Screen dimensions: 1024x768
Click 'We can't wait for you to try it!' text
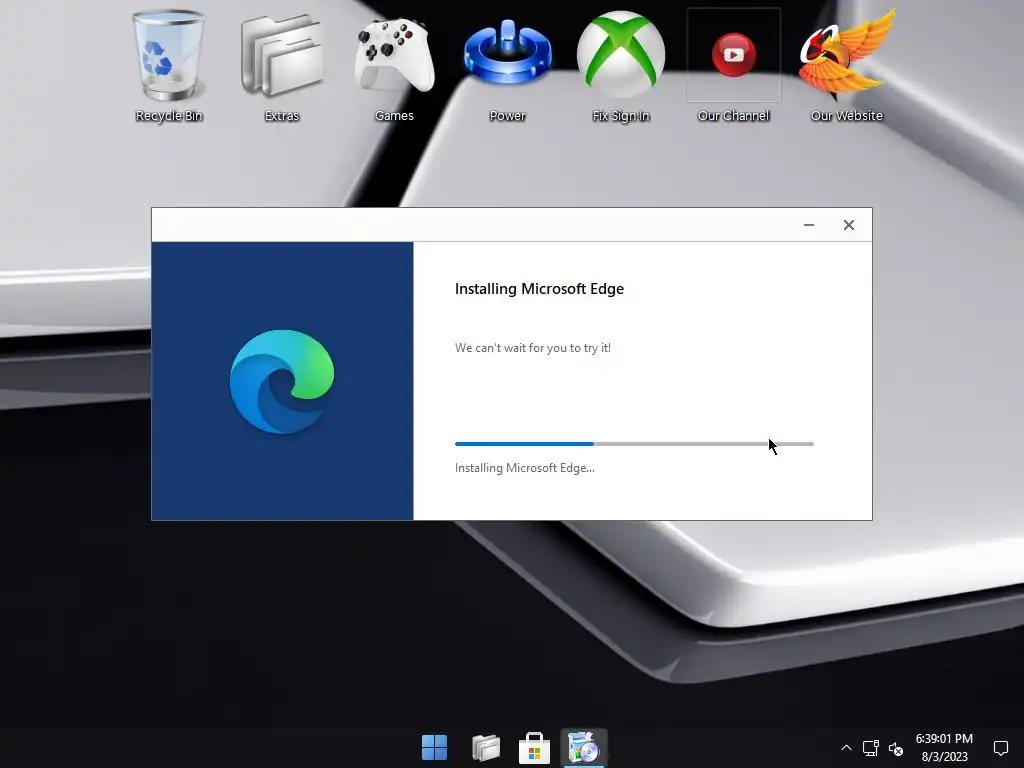click(x=533, y=348)
